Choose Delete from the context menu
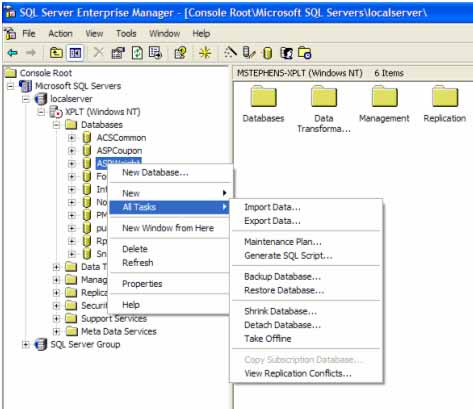The width and height of the screenshot is (473, 409). click(x=169, y=249)
